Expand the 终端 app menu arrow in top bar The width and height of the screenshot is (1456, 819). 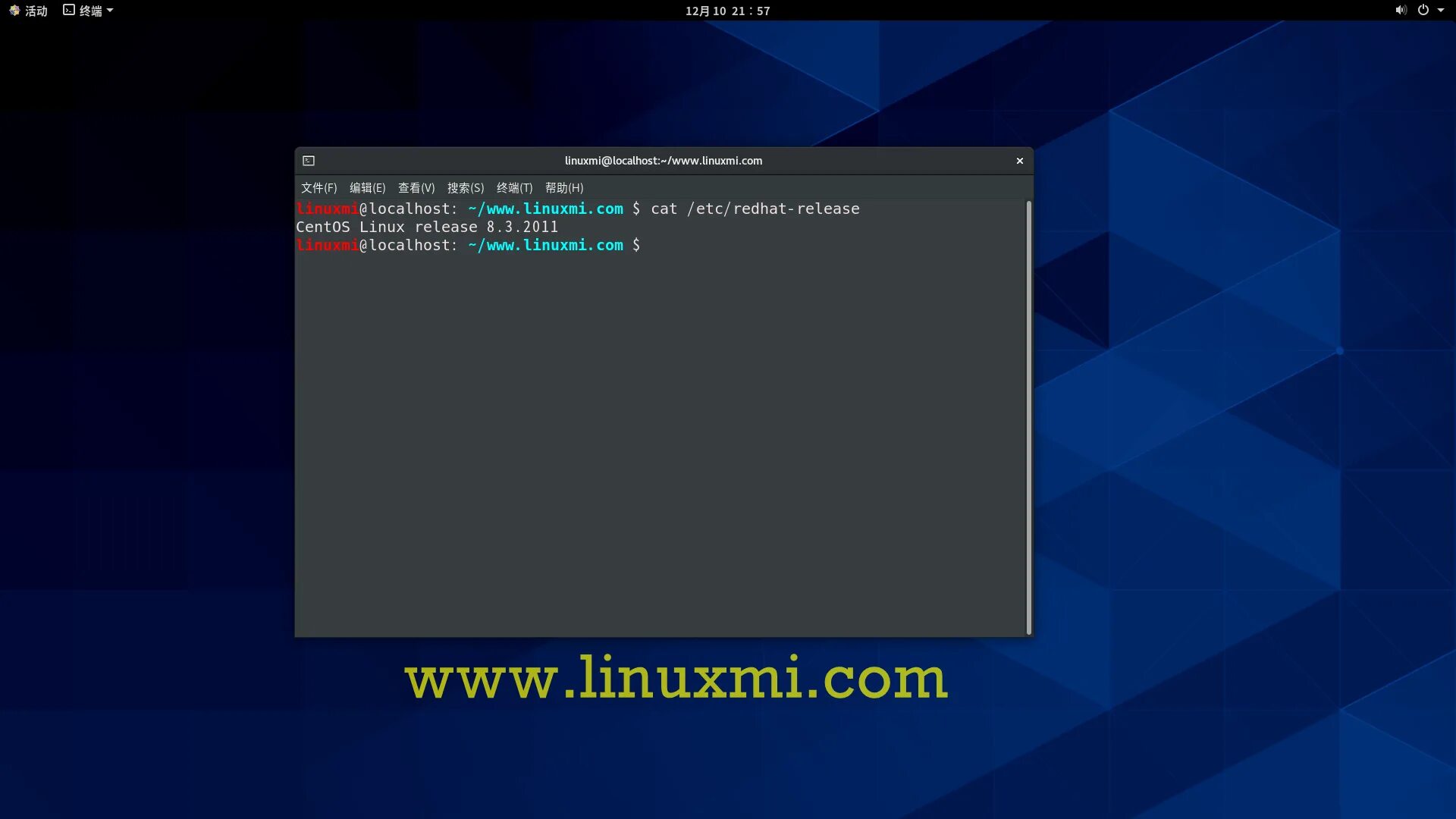[x=110, y=11]
